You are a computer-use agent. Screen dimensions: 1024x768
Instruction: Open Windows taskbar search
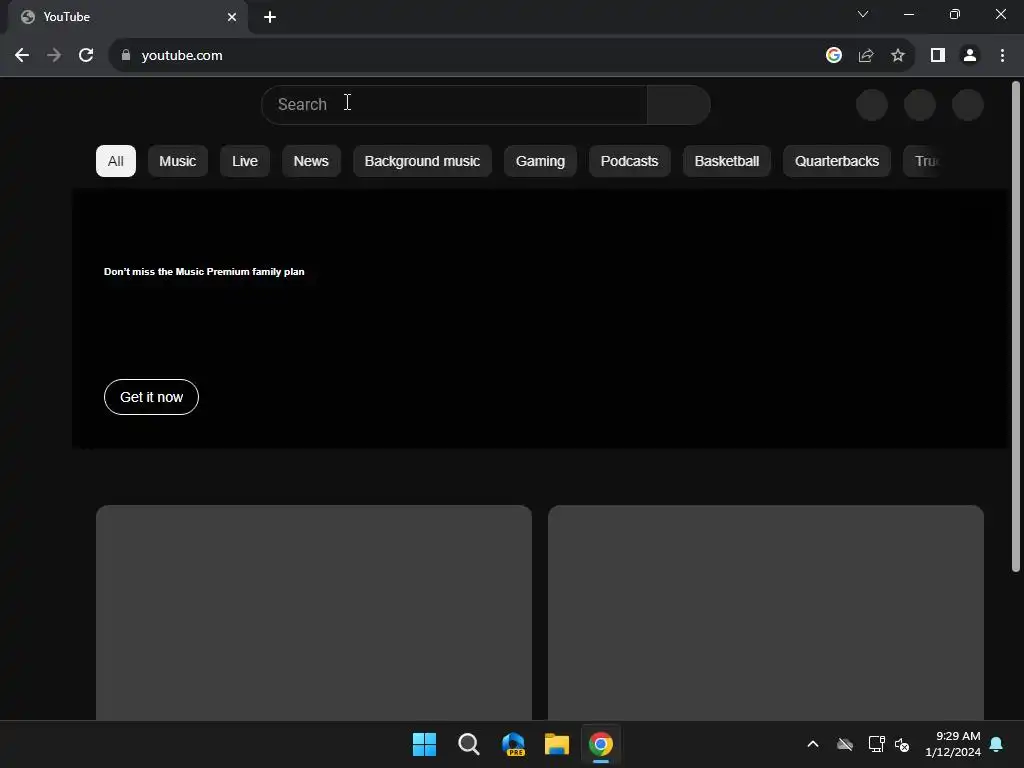[469, 744]
